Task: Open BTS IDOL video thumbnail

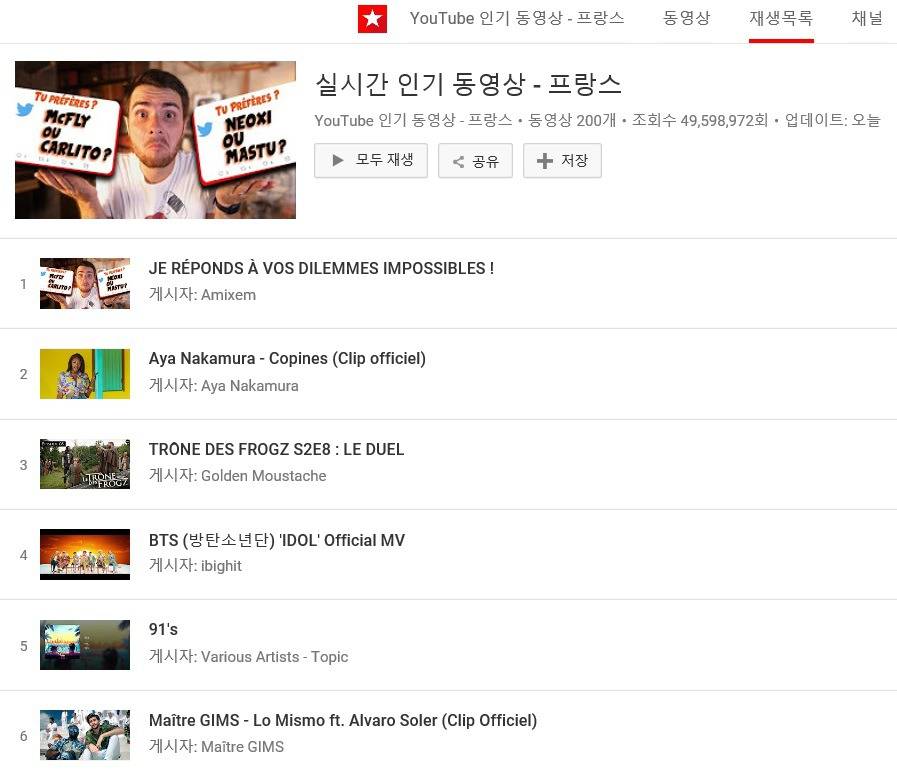Action: click(85, 554)
